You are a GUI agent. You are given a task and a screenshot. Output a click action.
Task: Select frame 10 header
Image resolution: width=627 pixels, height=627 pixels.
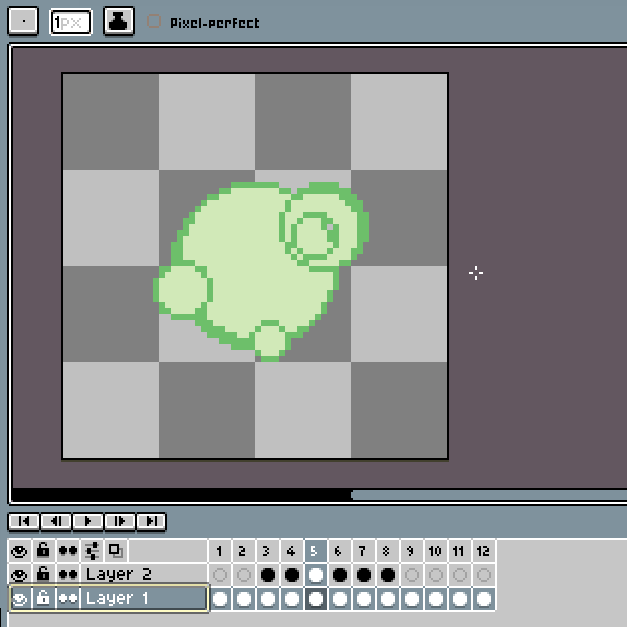(x=435, y=551)
